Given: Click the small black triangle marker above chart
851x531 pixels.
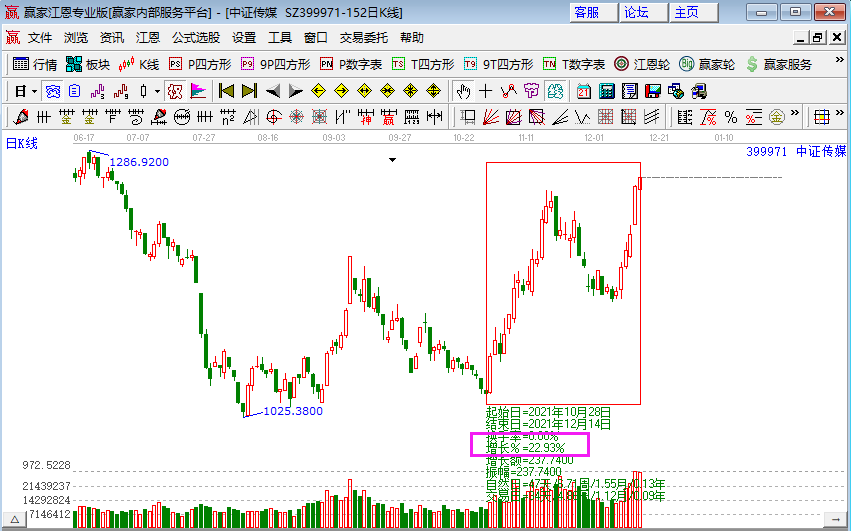Looking at the screenshot, I should [392, 160].
